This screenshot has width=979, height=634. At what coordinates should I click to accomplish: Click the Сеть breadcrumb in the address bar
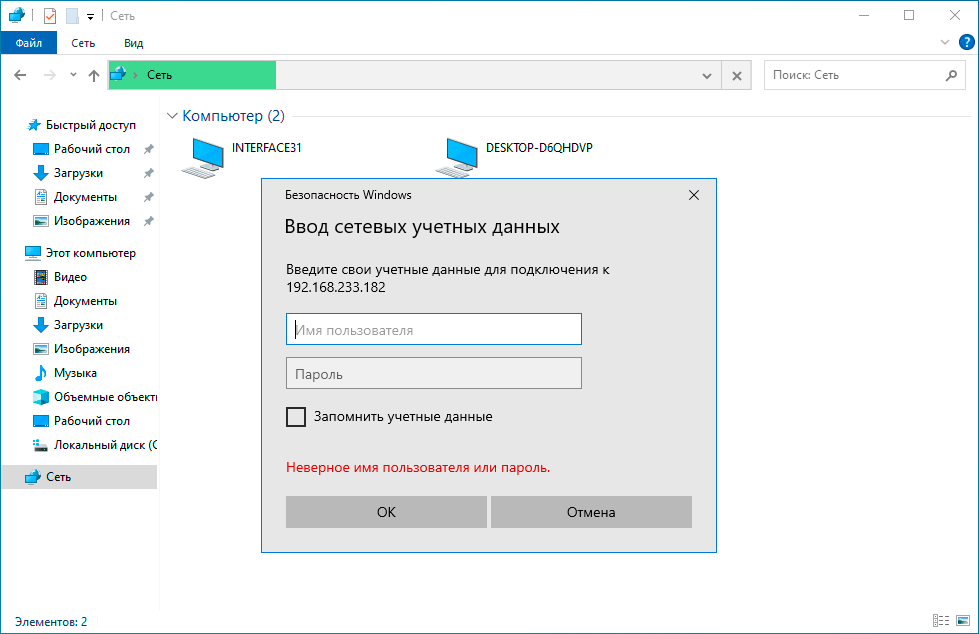click(x=159, y=75)
